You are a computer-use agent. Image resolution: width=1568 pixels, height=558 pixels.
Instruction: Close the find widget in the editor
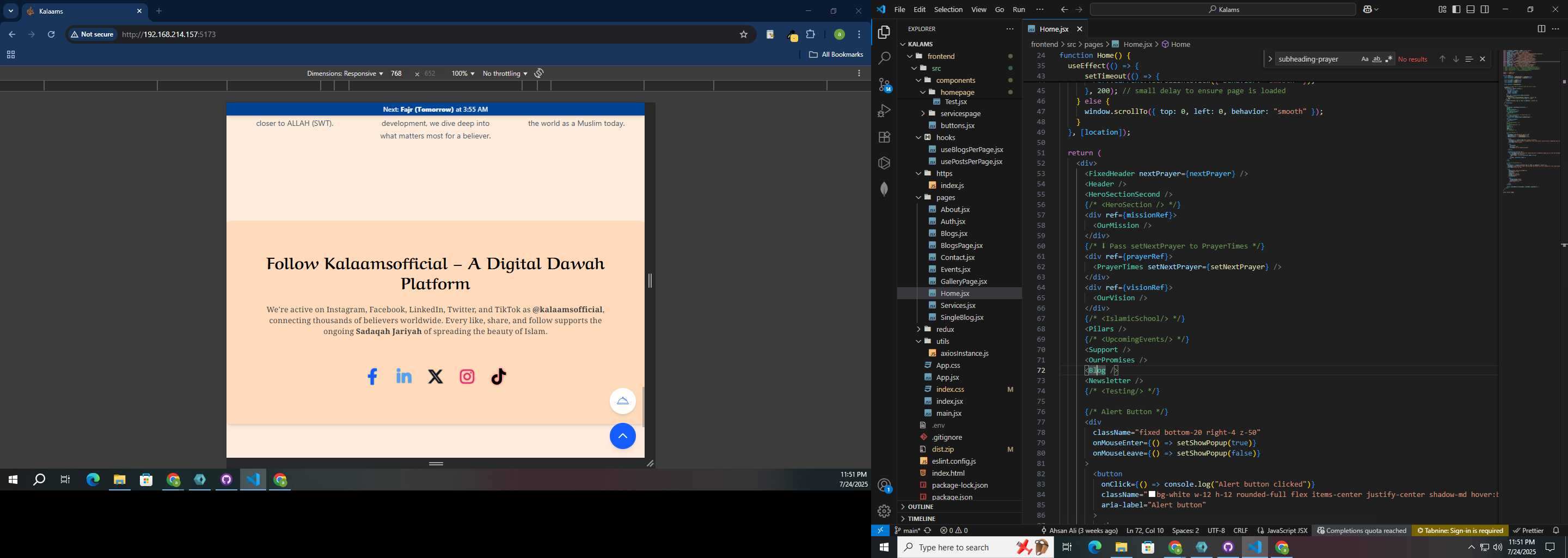pos(1483,59)
